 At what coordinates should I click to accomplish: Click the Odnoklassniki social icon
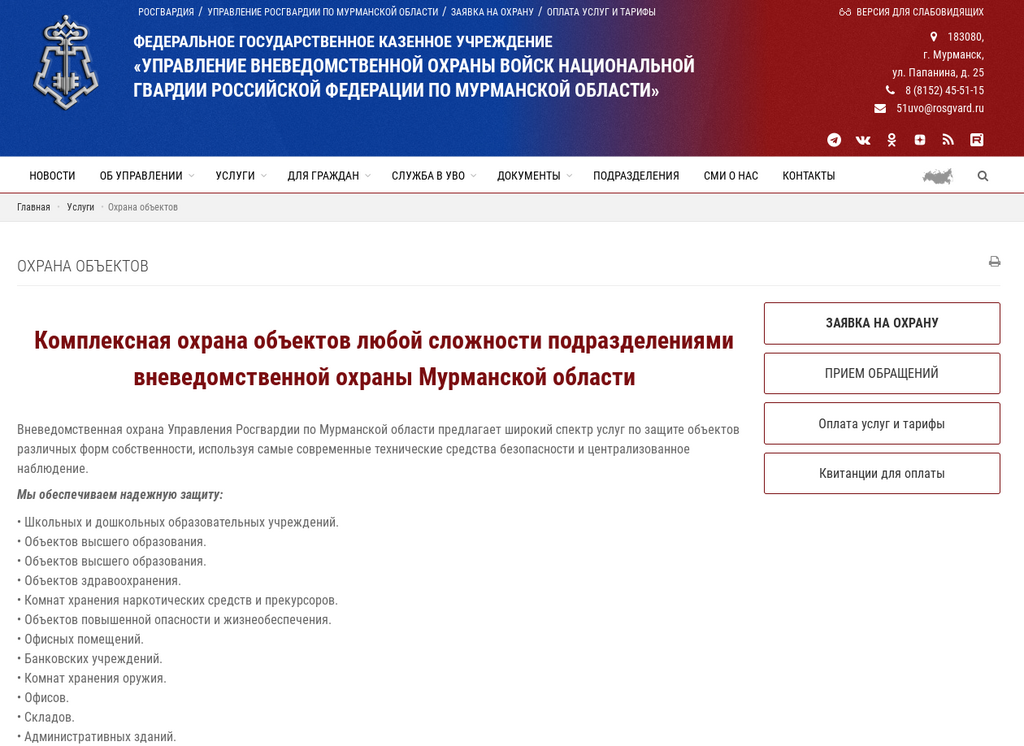coord(891,140)
